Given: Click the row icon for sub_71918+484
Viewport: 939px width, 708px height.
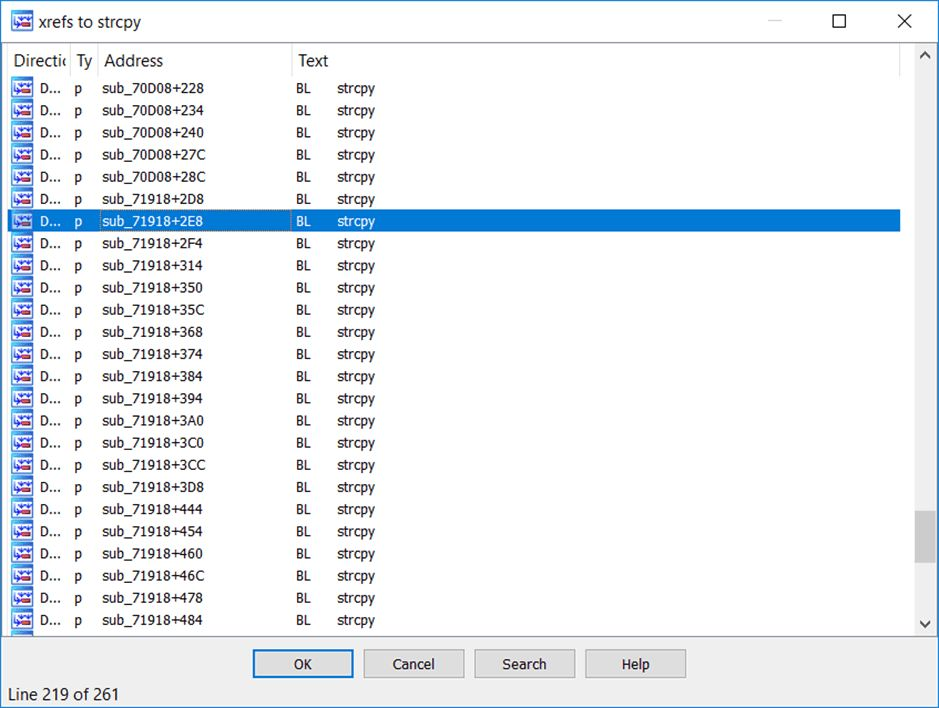Looking at the screenshot, I should [x=22, y=620].
